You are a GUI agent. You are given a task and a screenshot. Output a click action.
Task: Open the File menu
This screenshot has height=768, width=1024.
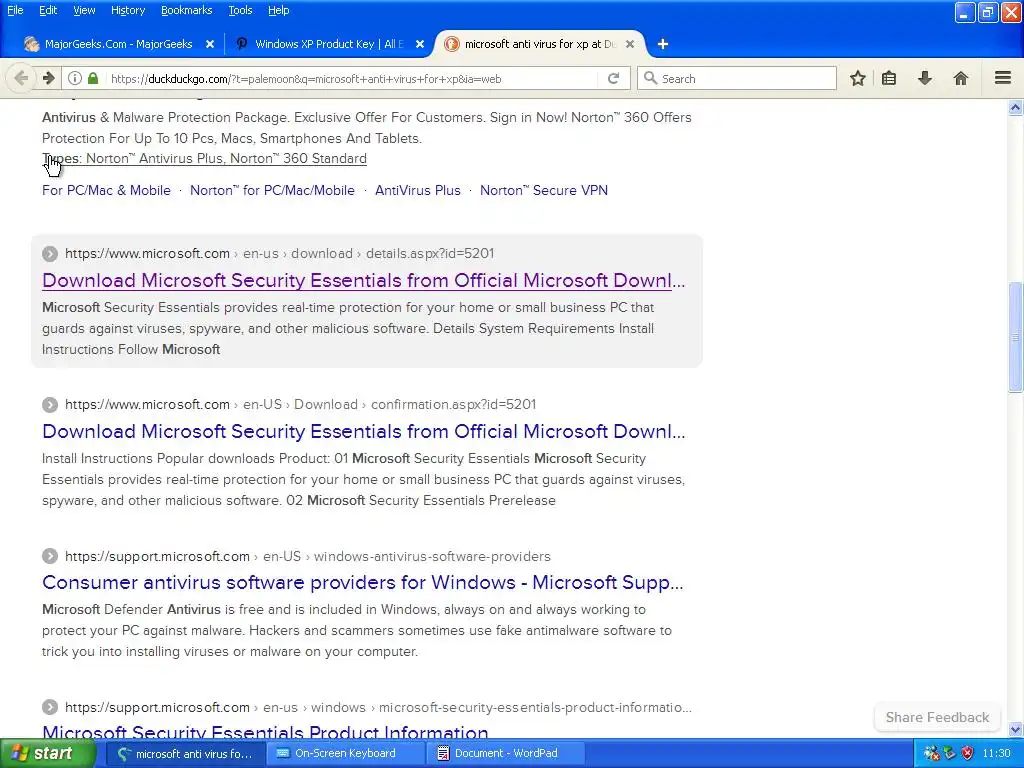15,10
